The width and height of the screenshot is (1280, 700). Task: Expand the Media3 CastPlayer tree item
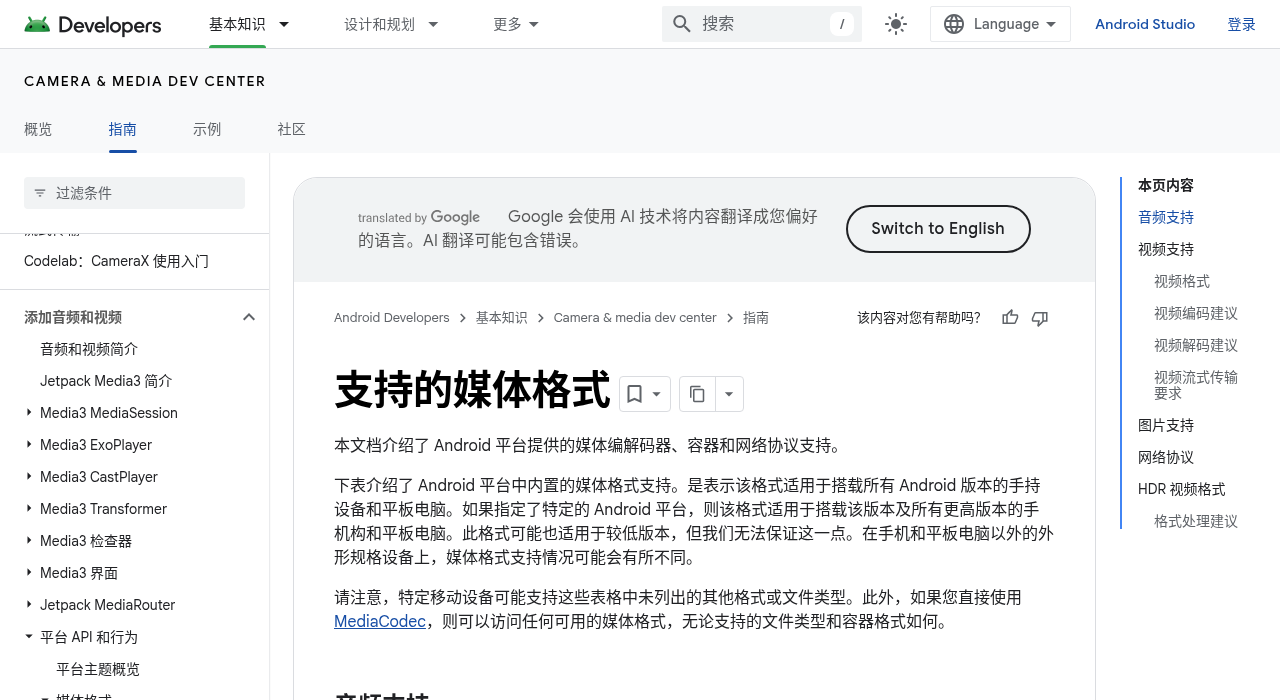pyautogui.click(x=29, y=477)
